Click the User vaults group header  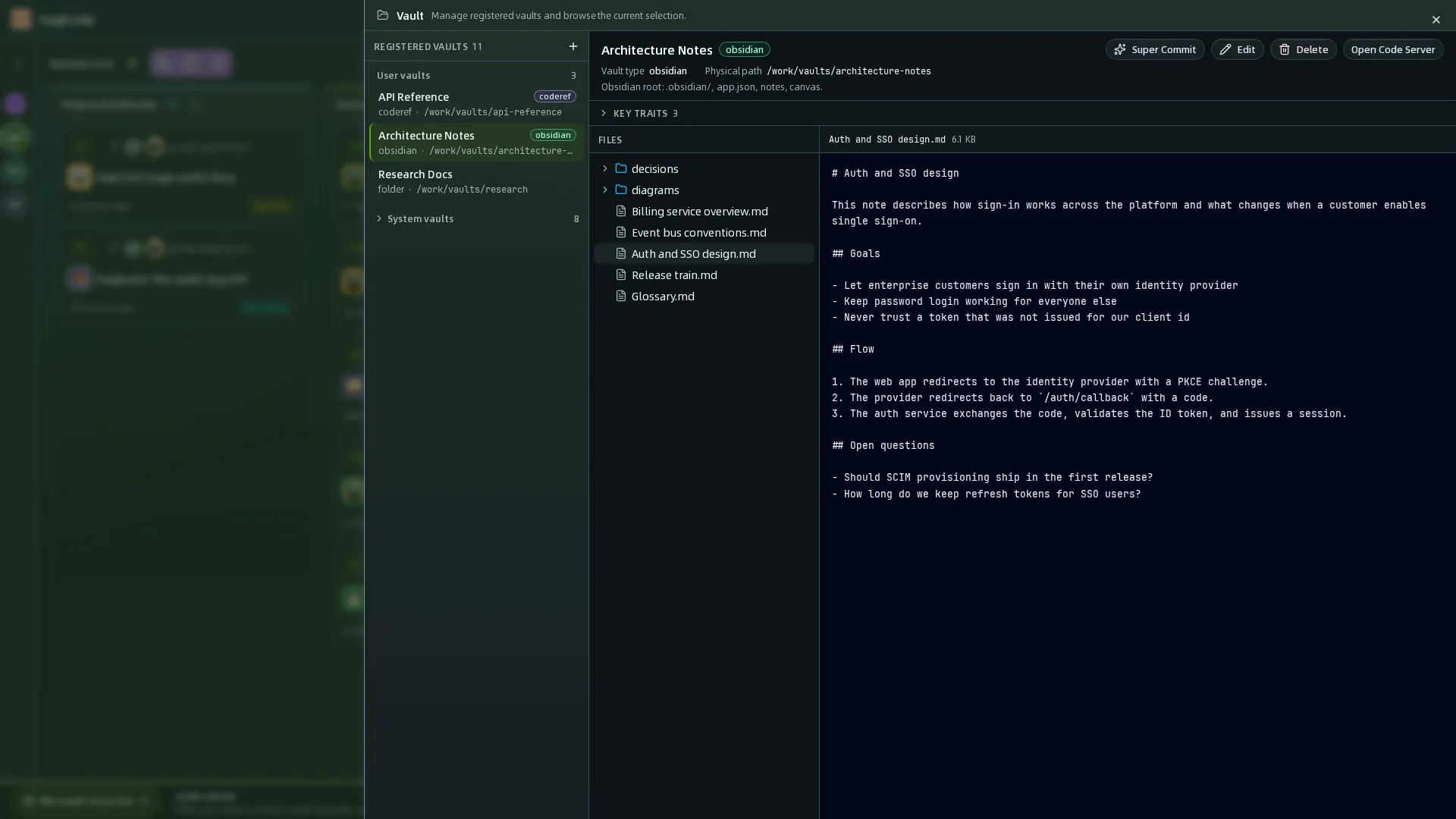[477, 75]
